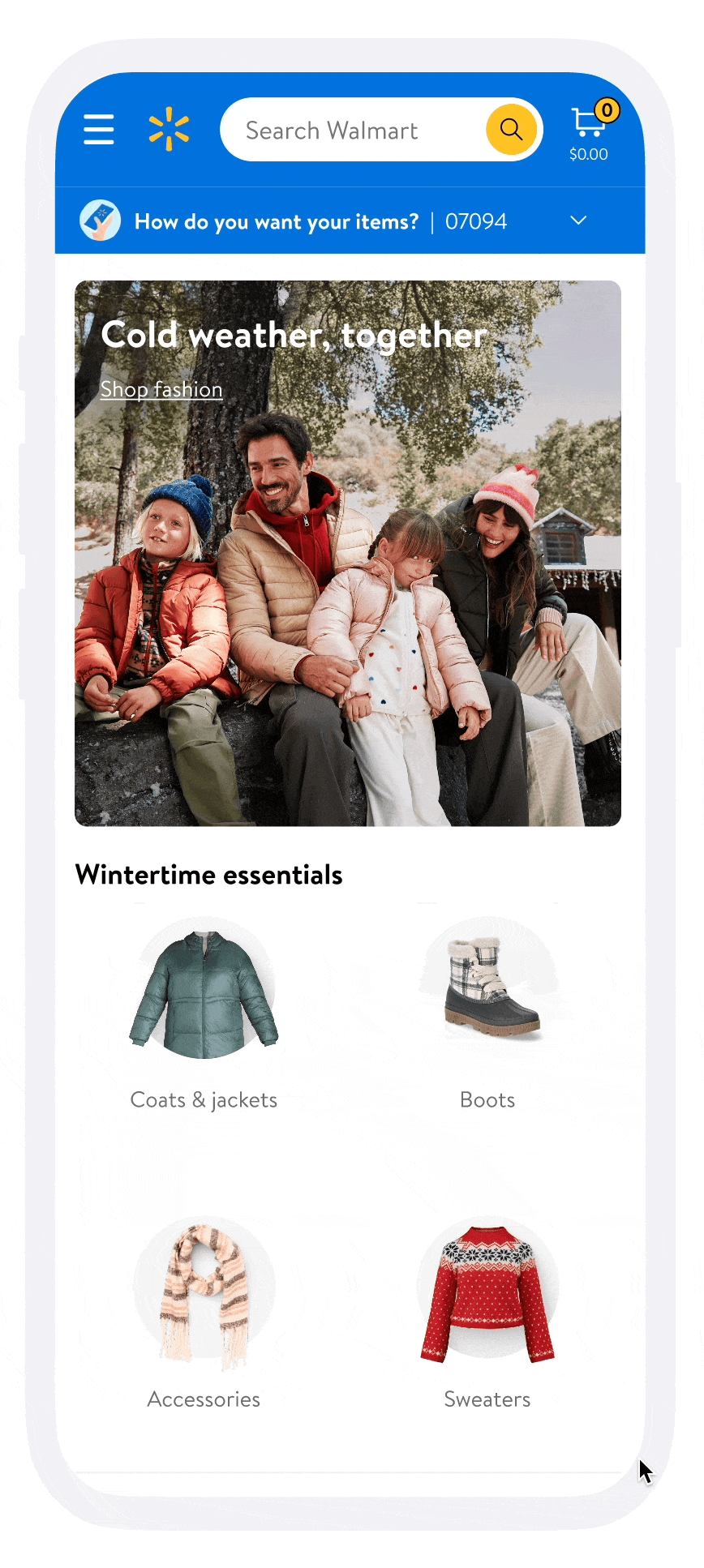Click the Boots text label
This screenshot has height=1568, width=704.
pyautogui.click(x=487, y=1100)
